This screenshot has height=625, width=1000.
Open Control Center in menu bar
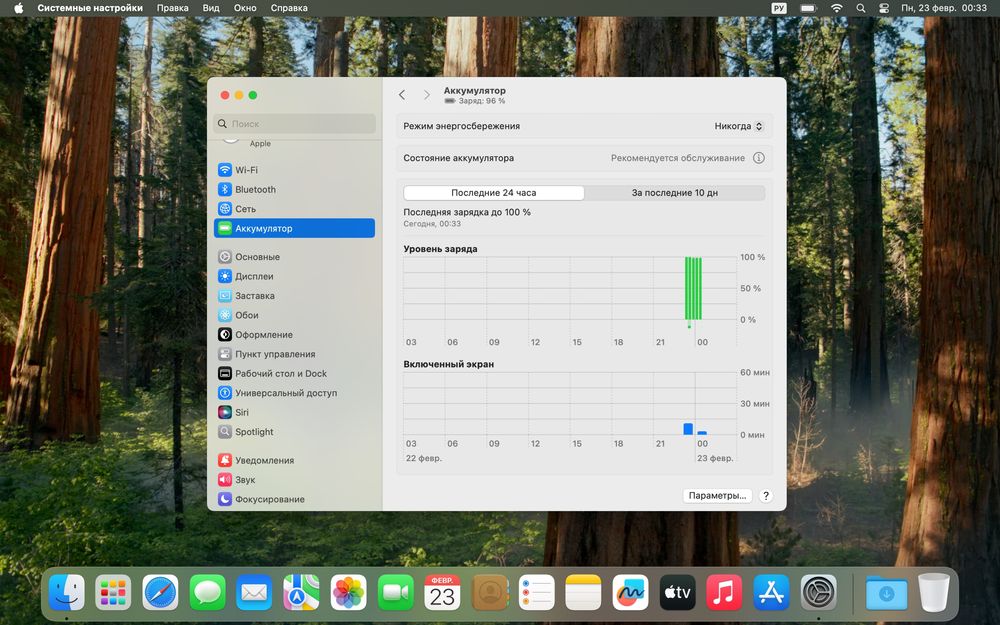click(x=883, y=8)
